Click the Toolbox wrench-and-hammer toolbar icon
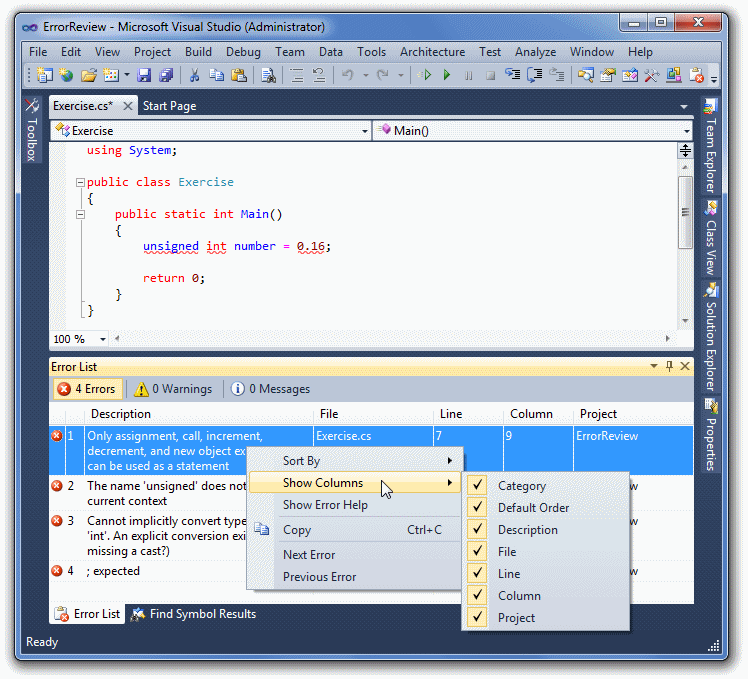748x679 pixels. pos(651,75)
